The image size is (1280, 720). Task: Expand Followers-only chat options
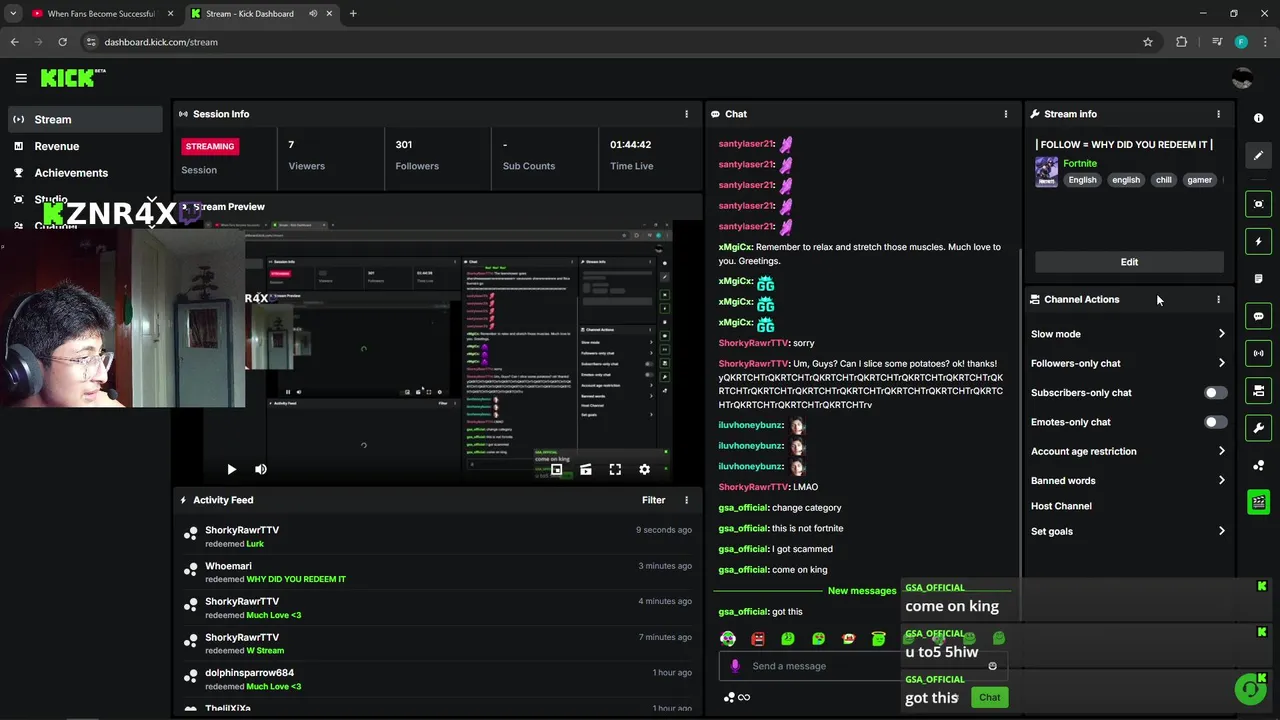coord(1128,363)
